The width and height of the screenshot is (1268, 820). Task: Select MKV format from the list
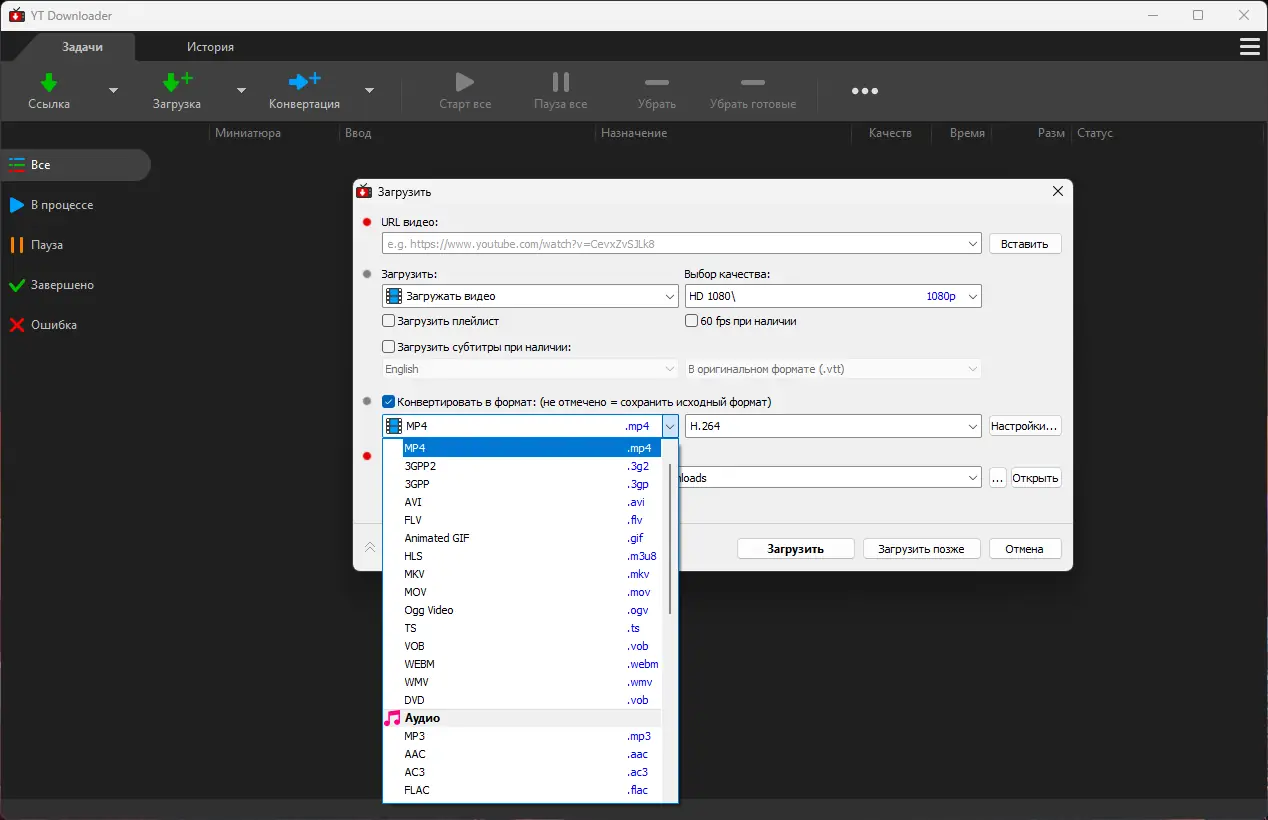pyautogui.click(x=415, y=574)
